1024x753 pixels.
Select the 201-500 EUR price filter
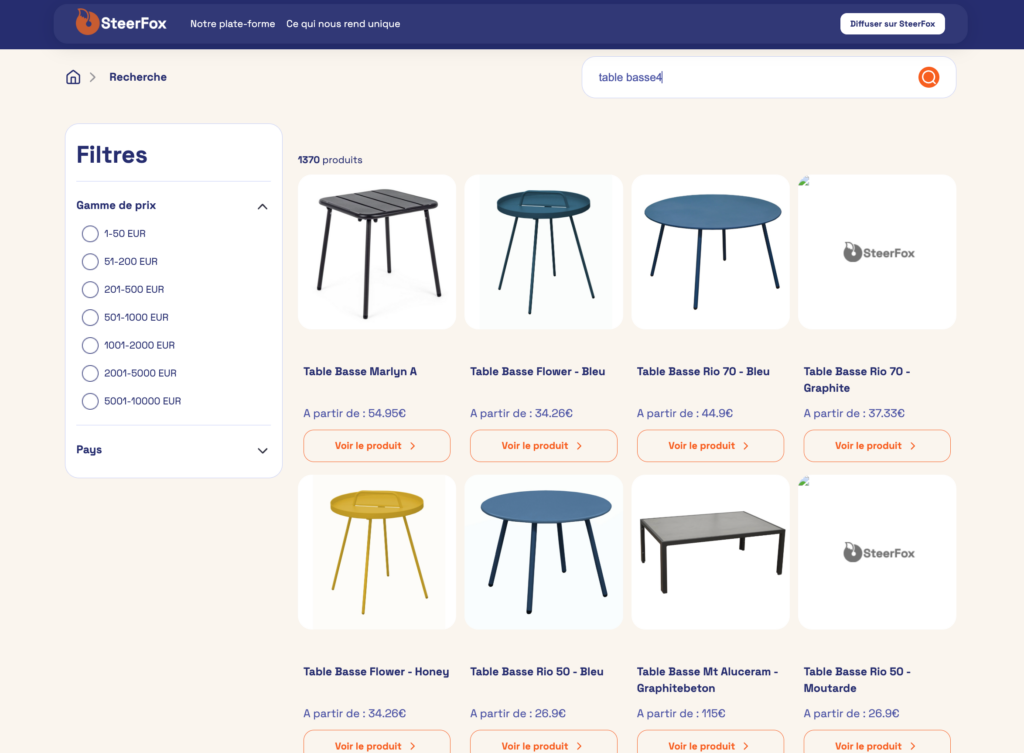(90, 290)
